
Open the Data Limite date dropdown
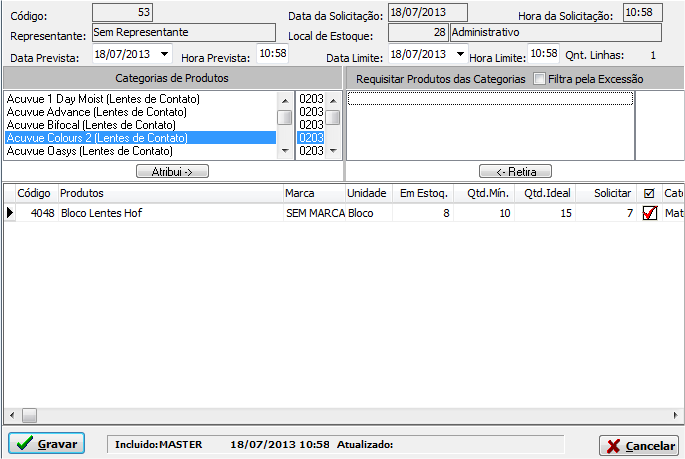tap(460, 53)
